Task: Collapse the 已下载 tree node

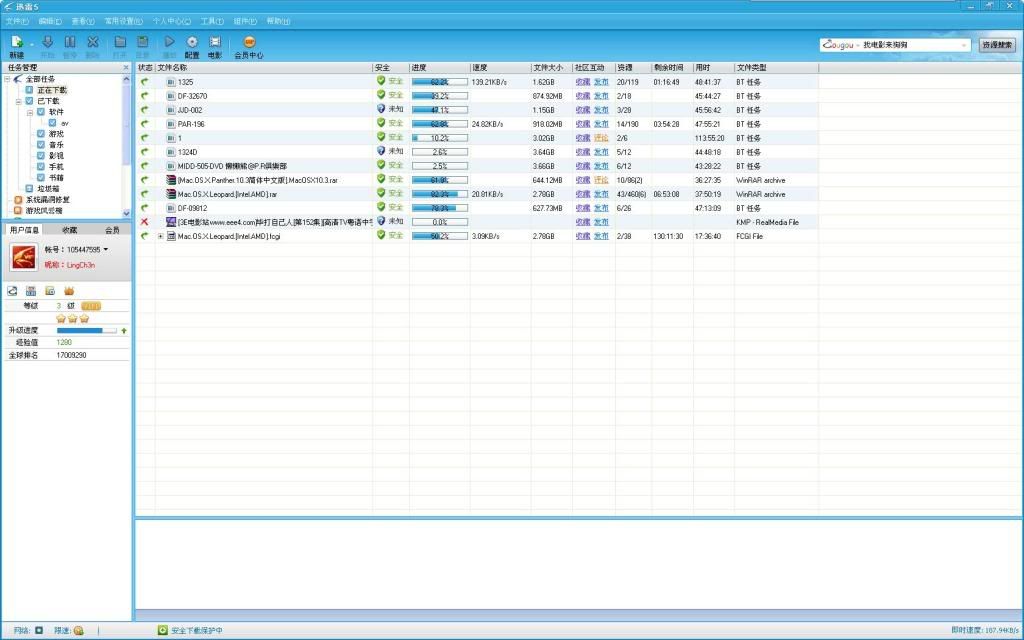Action: (18, 100)
